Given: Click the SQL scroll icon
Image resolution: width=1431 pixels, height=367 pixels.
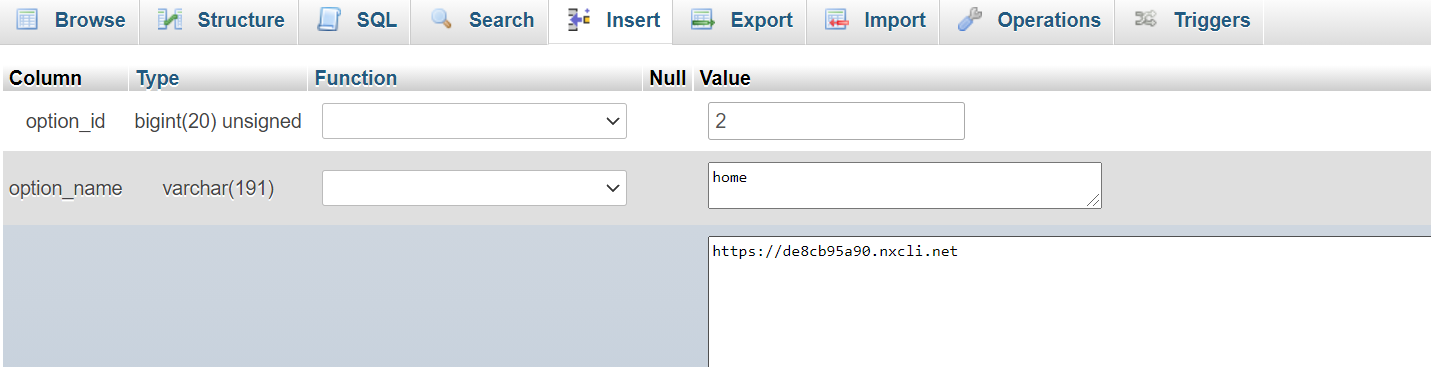Looking at the screenshot, I should pyautogui.click(x=329, y=20).
